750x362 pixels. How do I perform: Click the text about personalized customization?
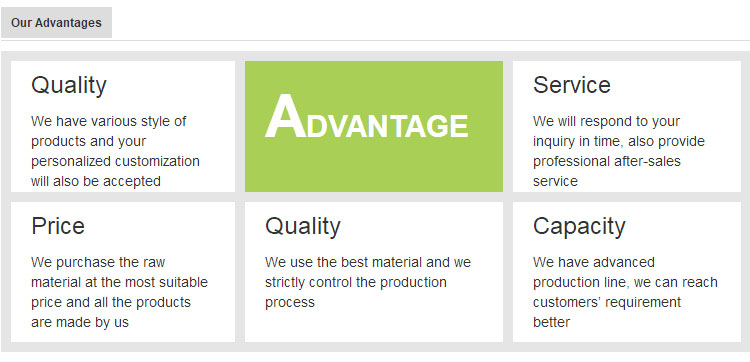point(115,151)
